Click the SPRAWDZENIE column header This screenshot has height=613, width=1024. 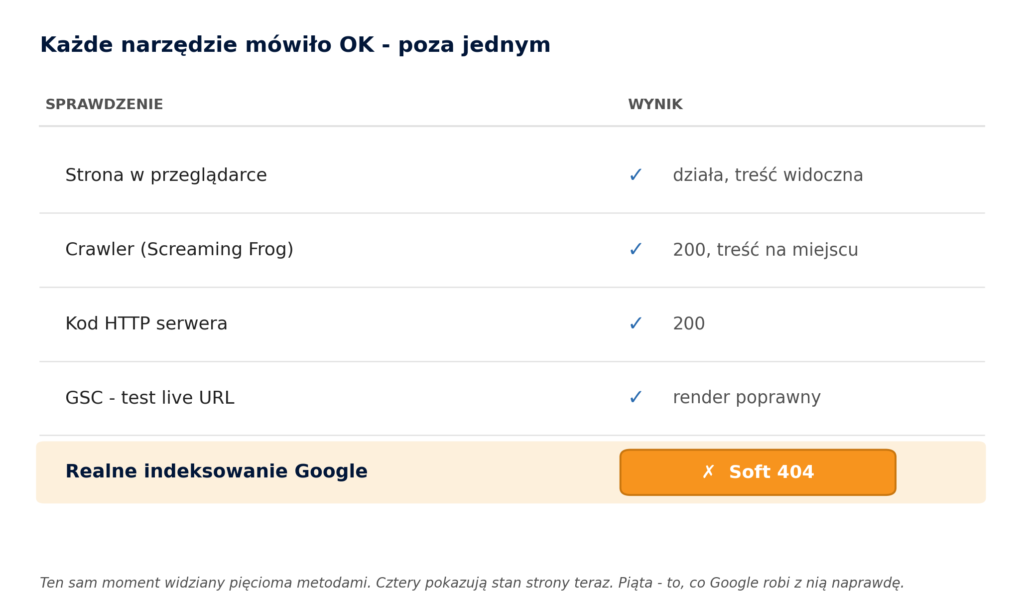[104, 104]
